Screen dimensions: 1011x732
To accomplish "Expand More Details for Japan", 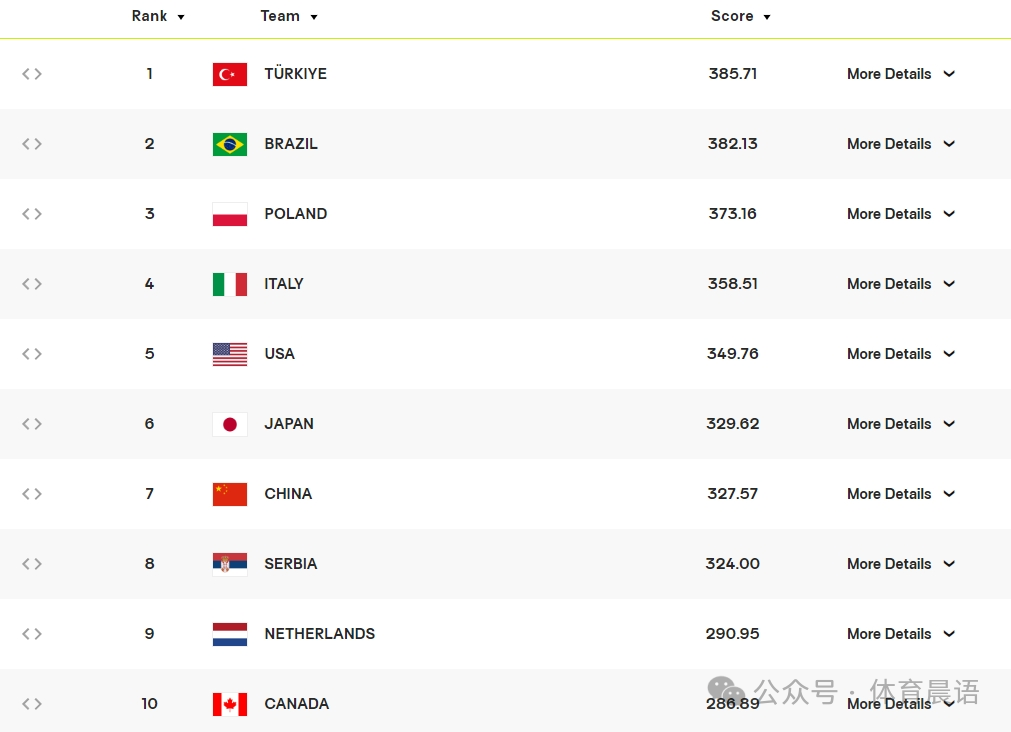I will [900, 424].
